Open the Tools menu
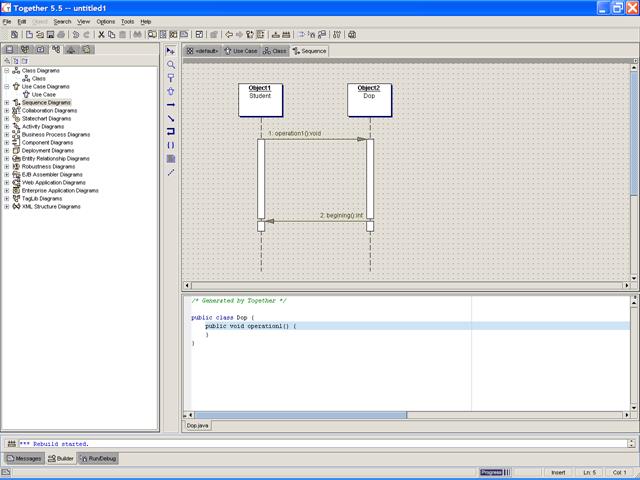The width and height of the screenshot is (640, 480). [127, 21]
